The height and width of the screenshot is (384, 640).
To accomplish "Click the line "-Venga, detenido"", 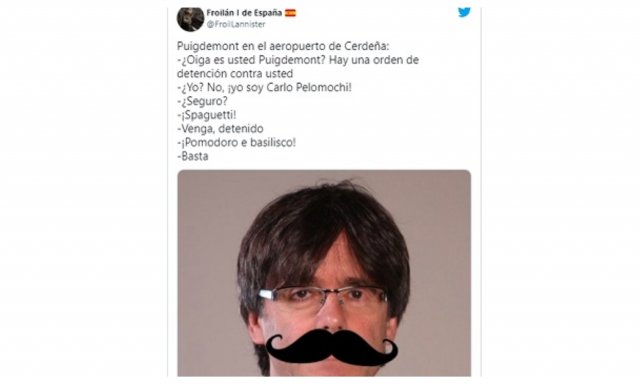I will [x=220, y=129].
